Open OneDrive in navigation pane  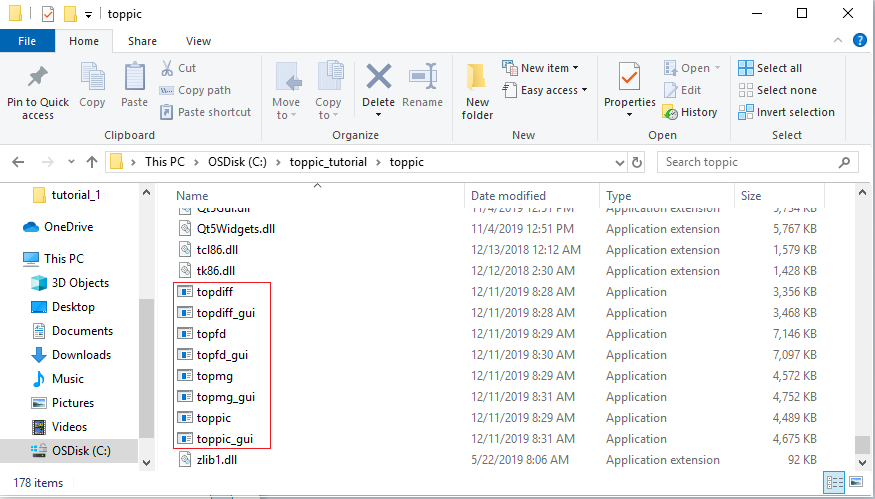pyautogui.click(x=58, y=227)
